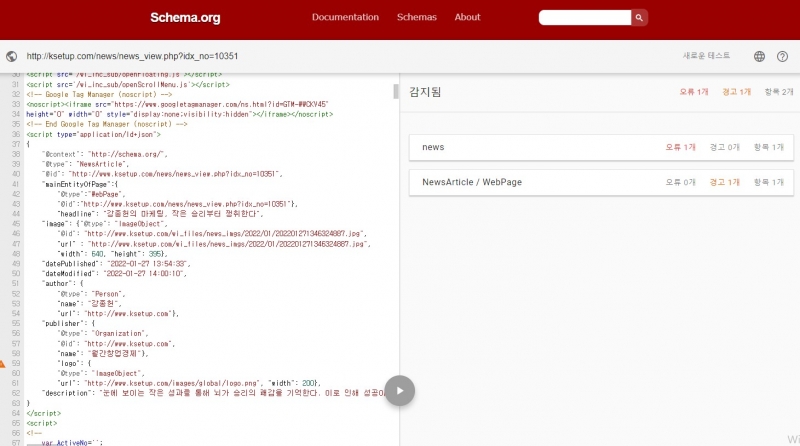Click the Google Tag Manager noscript comment line 32

99,94
